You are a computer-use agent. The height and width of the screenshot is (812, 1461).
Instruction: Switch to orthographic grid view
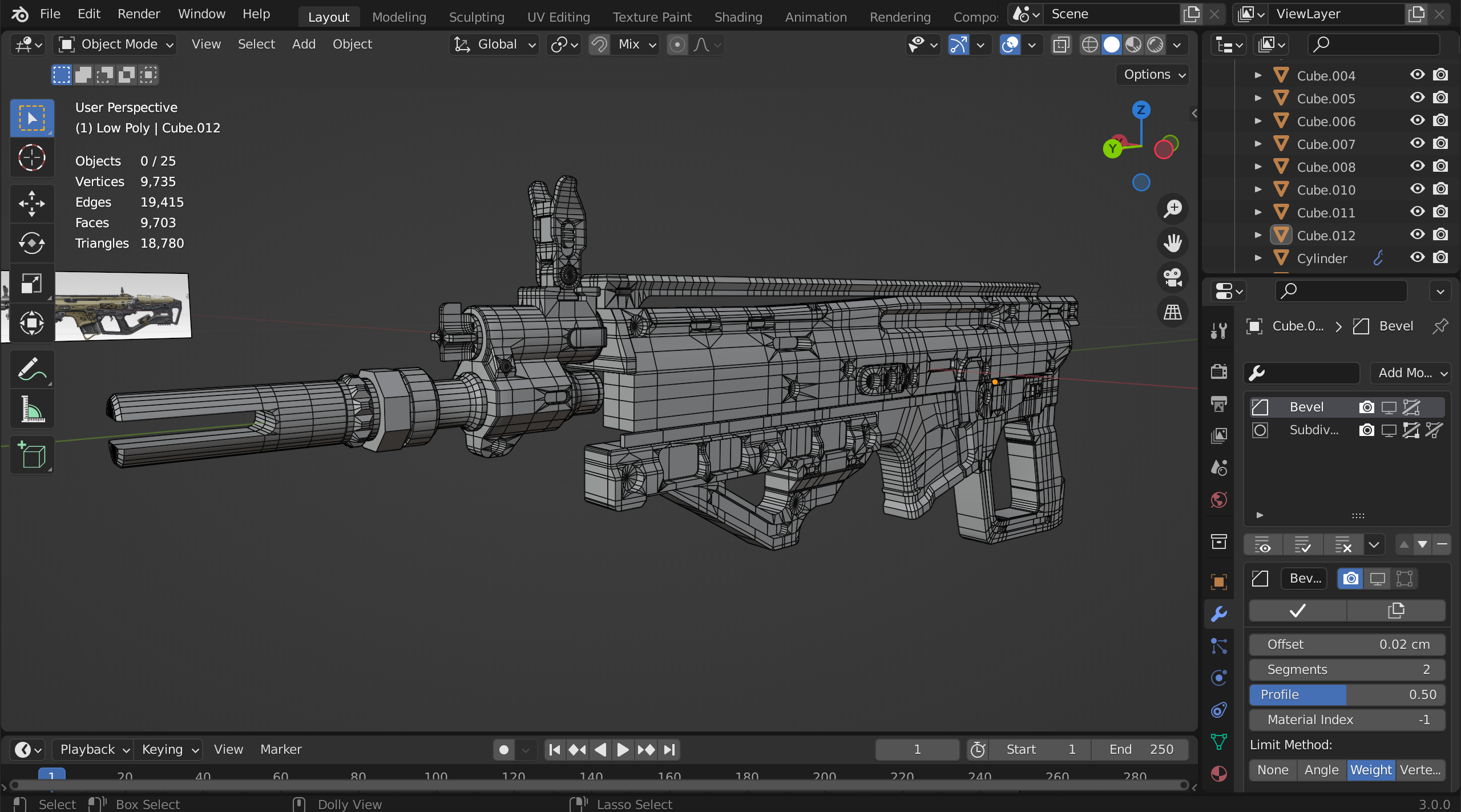click(1172, 312)
